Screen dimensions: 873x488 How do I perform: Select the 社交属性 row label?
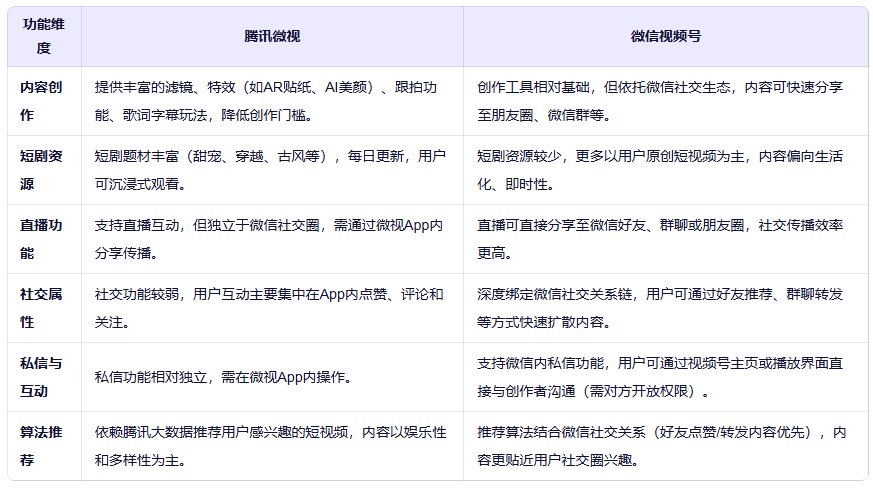click(44, 308)
